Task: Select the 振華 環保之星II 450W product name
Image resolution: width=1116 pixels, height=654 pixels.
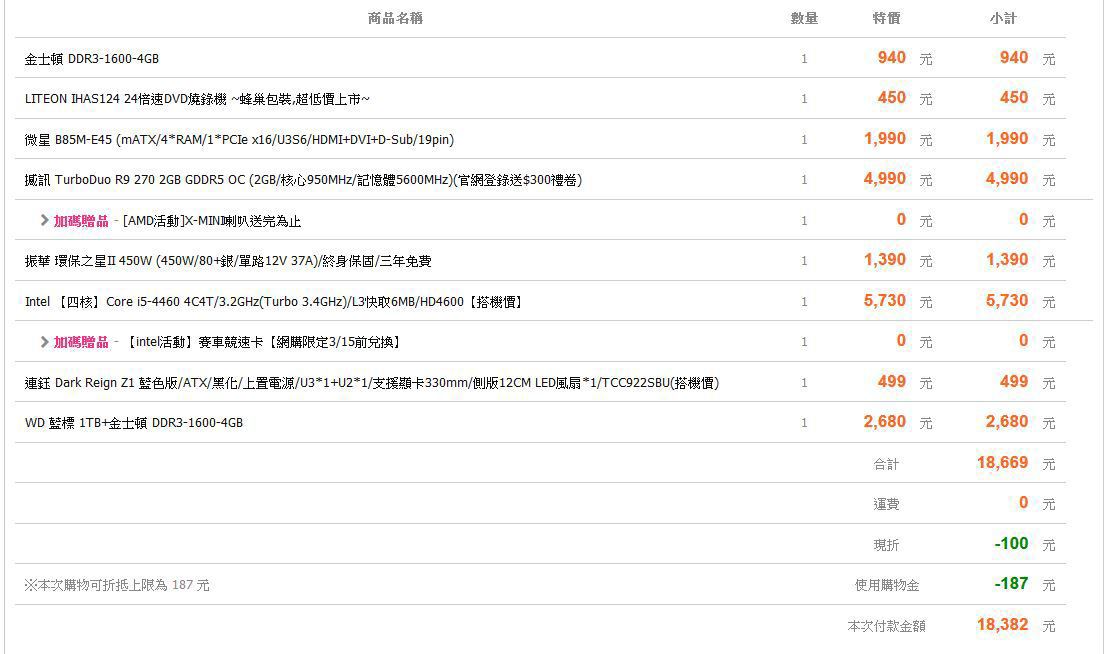Action: point(228,261)
